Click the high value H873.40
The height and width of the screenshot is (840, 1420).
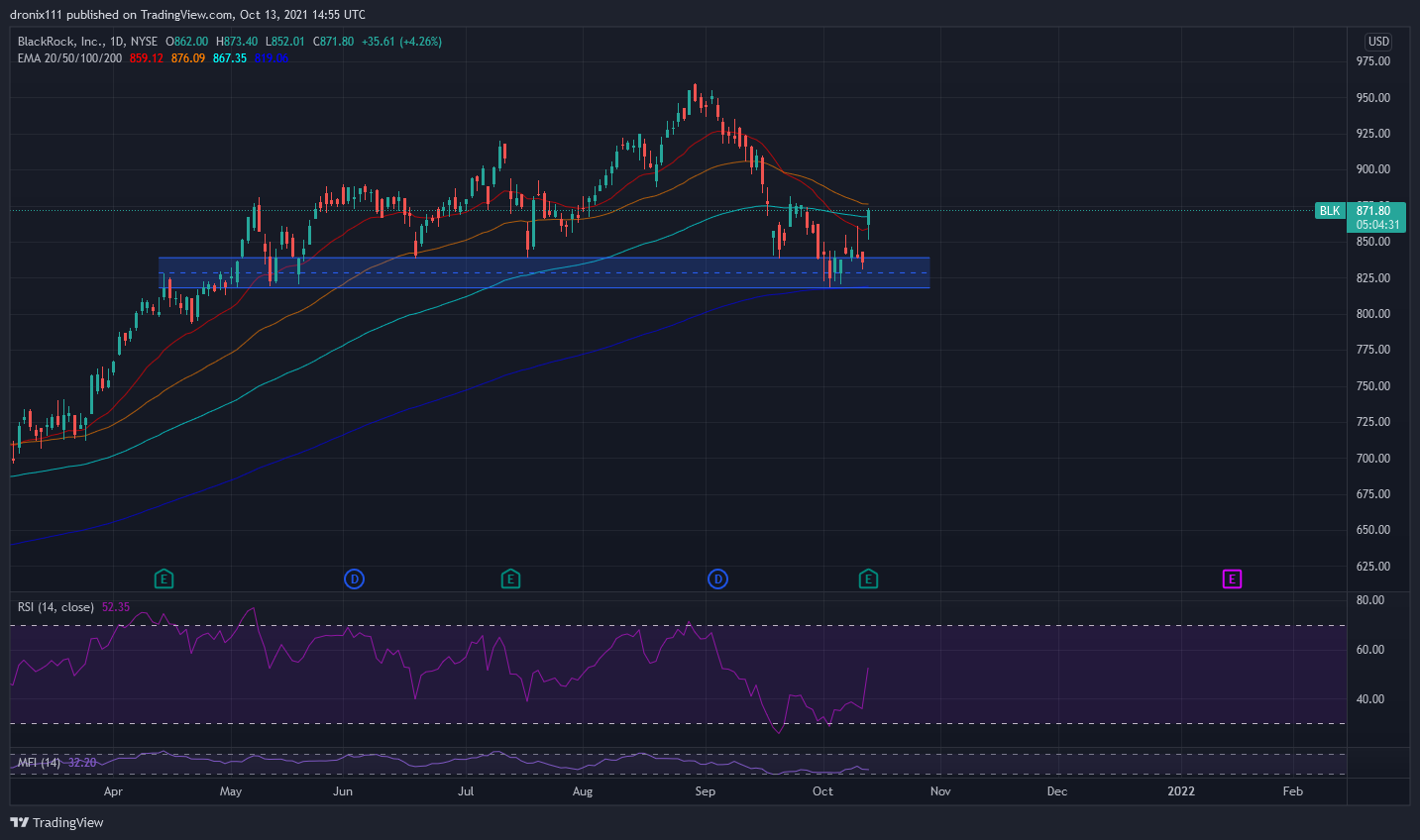pos(237,42)
